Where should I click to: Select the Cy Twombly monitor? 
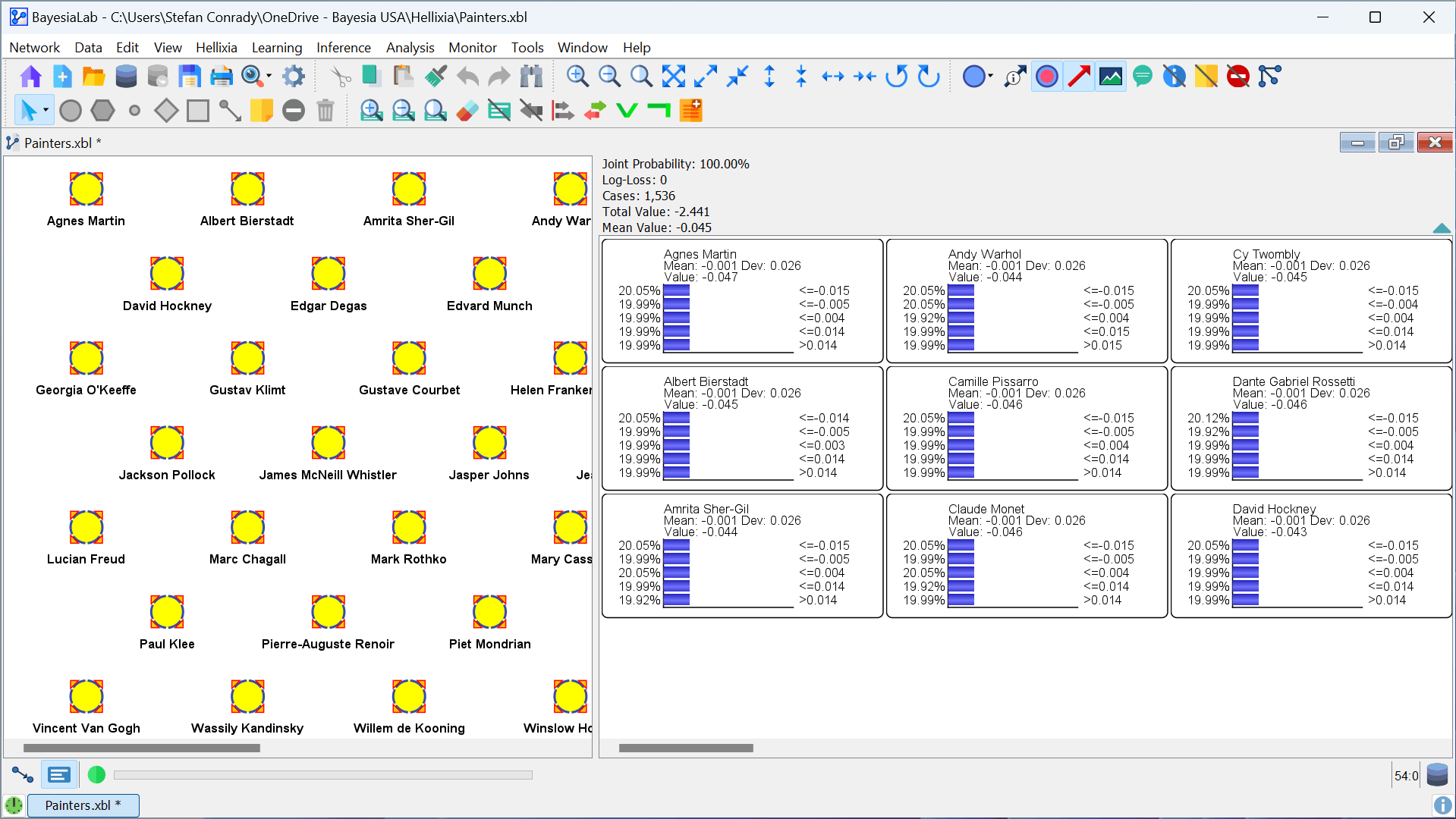point(1311,301)
